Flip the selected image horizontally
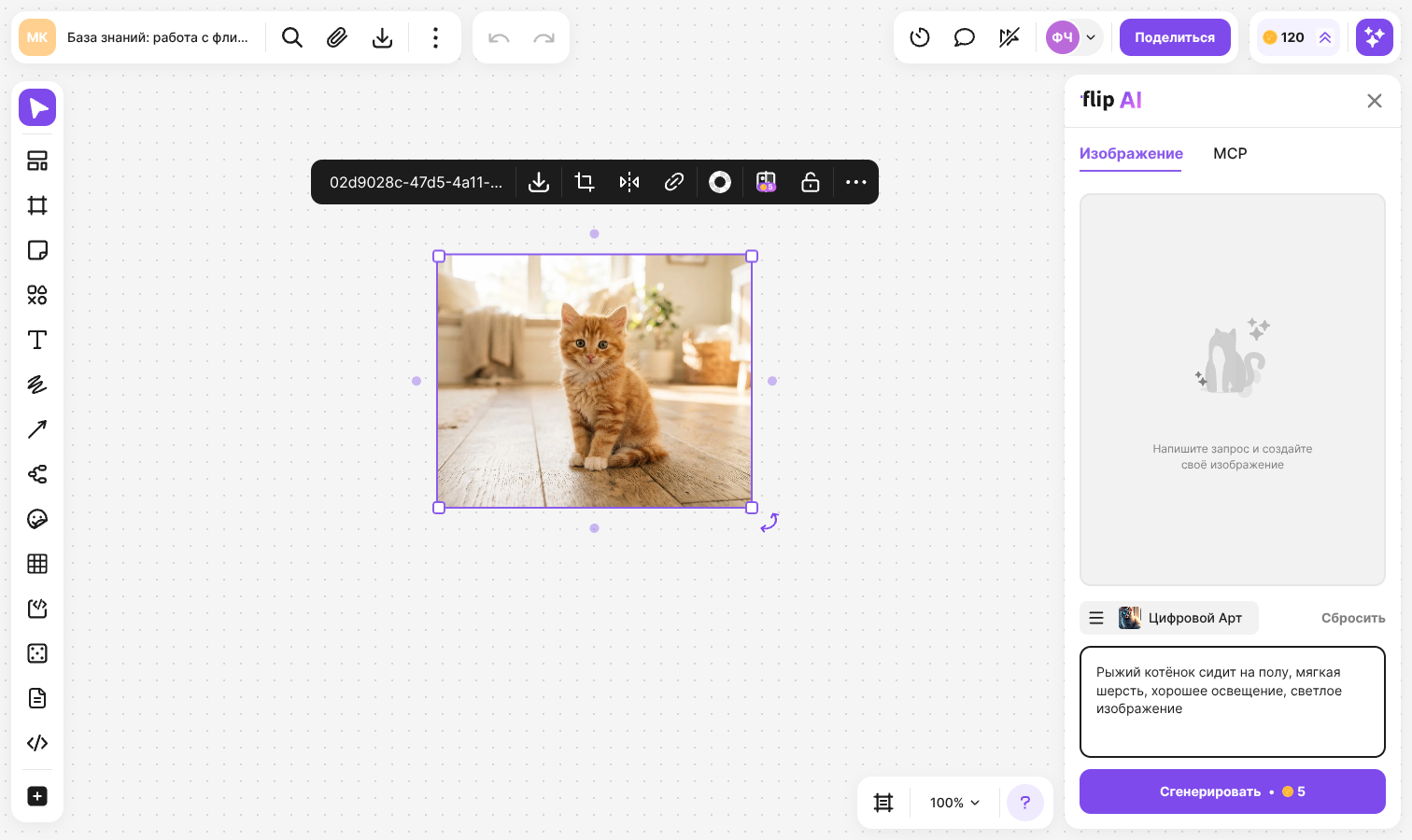The height and width of the screenshot is (840, 1412). pos(629,182)
